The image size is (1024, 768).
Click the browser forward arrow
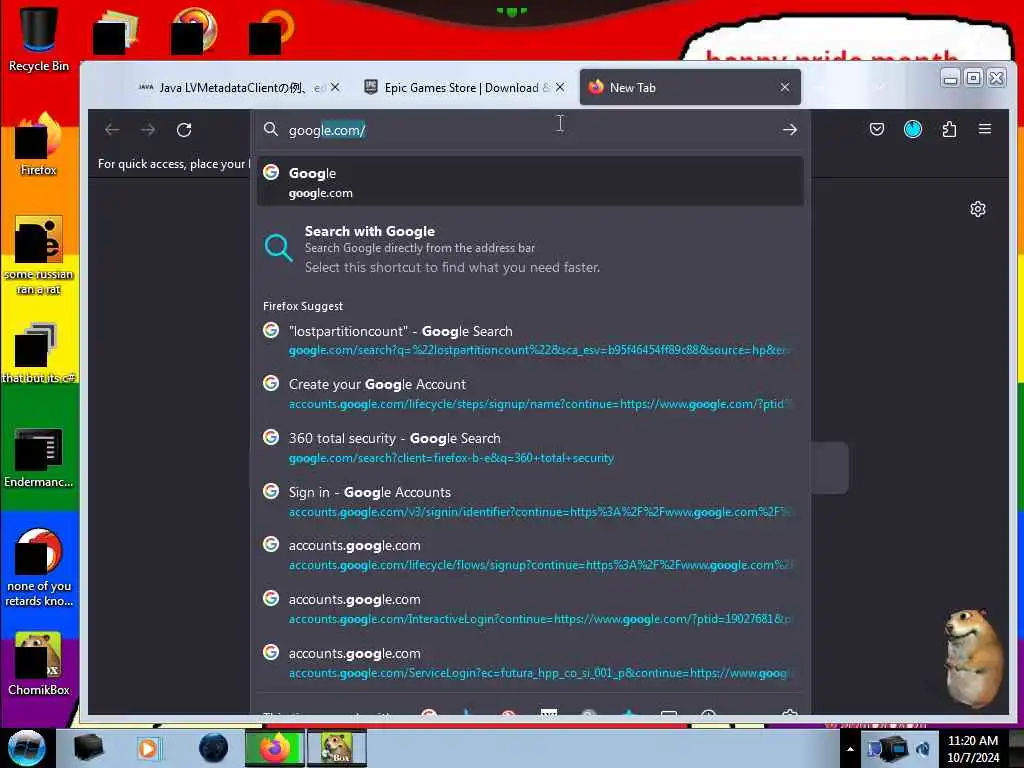pos(148,130)
